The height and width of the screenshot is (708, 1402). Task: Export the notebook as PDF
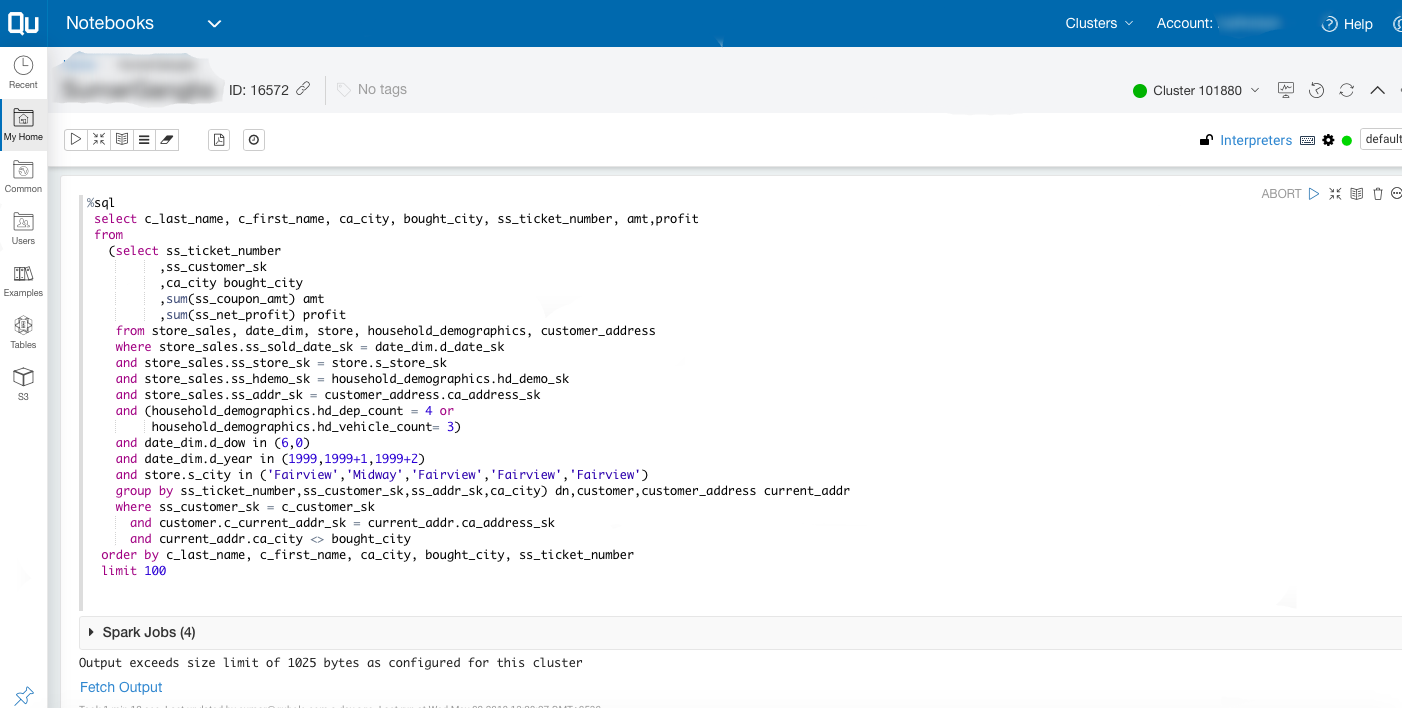(x=219, y=140)
